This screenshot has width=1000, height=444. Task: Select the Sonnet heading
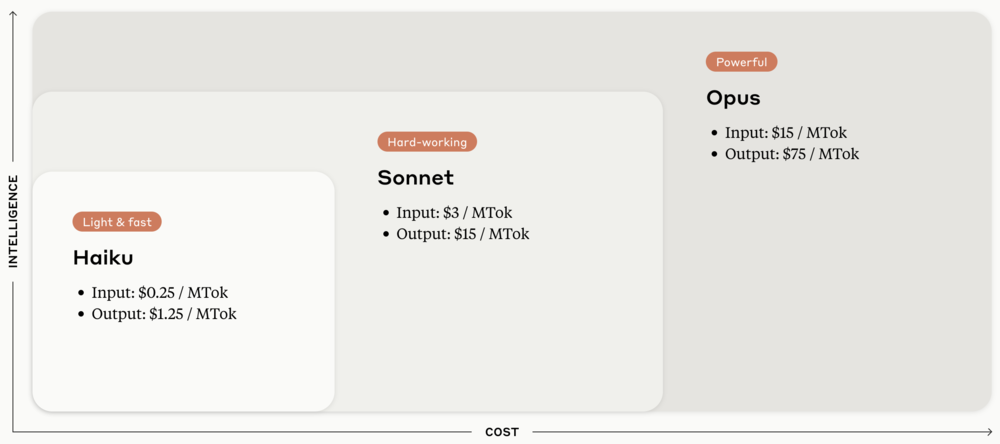(x=415, y=178)
